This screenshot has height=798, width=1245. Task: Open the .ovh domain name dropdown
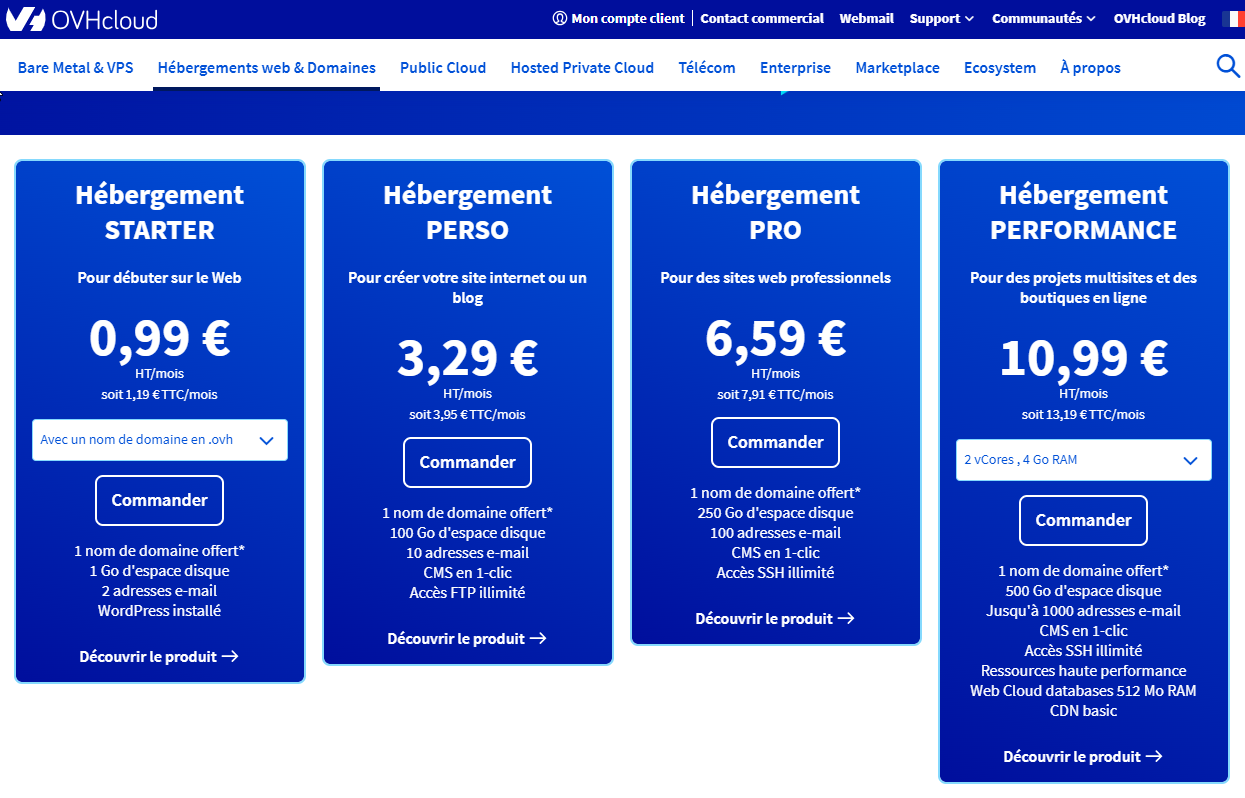click(160, 440)
